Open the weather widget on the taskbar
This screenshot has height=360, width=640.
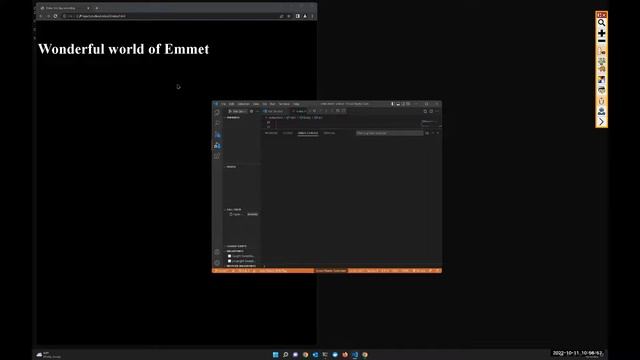49,355
